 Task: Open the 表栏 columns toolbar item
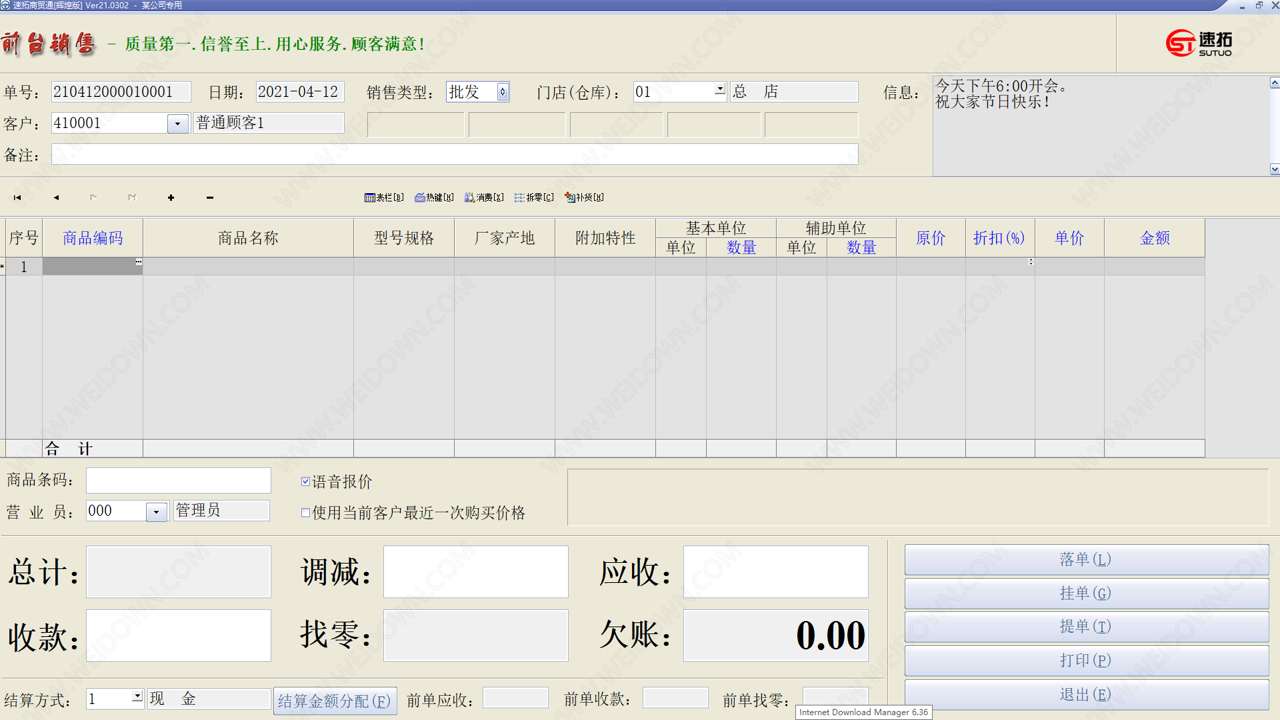384,198
